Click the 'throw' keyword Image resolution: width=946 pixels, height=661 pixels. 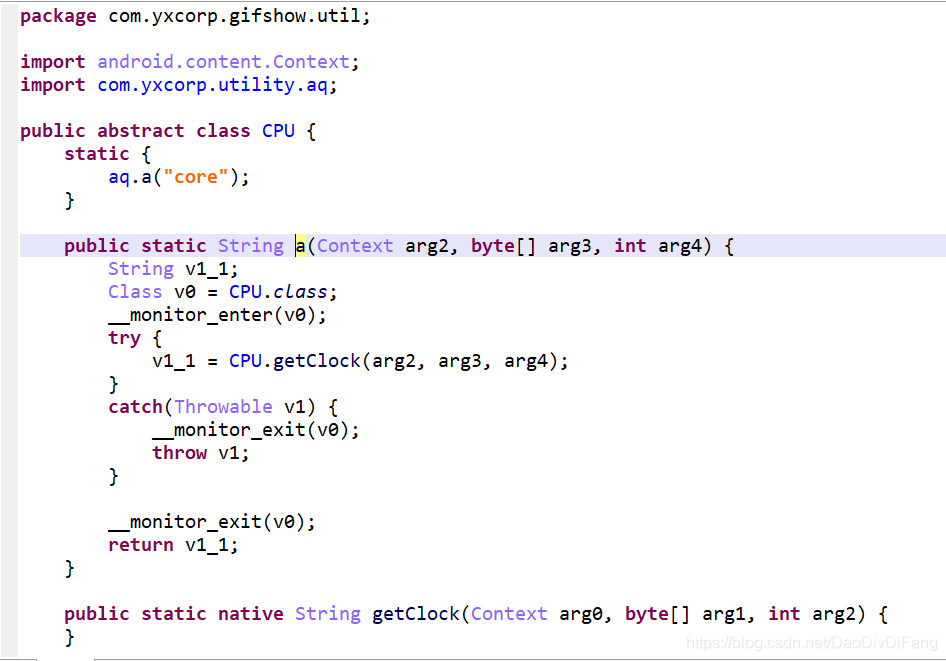[179, 453]
